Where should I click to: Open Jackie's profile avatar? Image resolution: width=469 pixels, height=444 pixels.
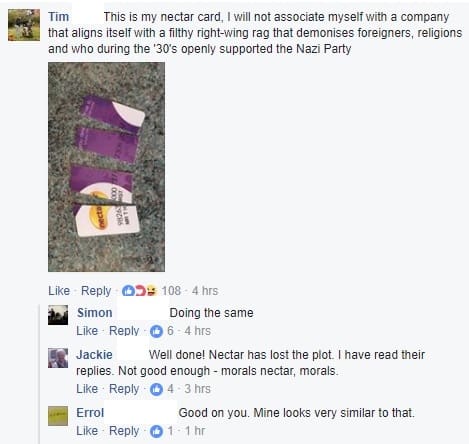point(58,358)
